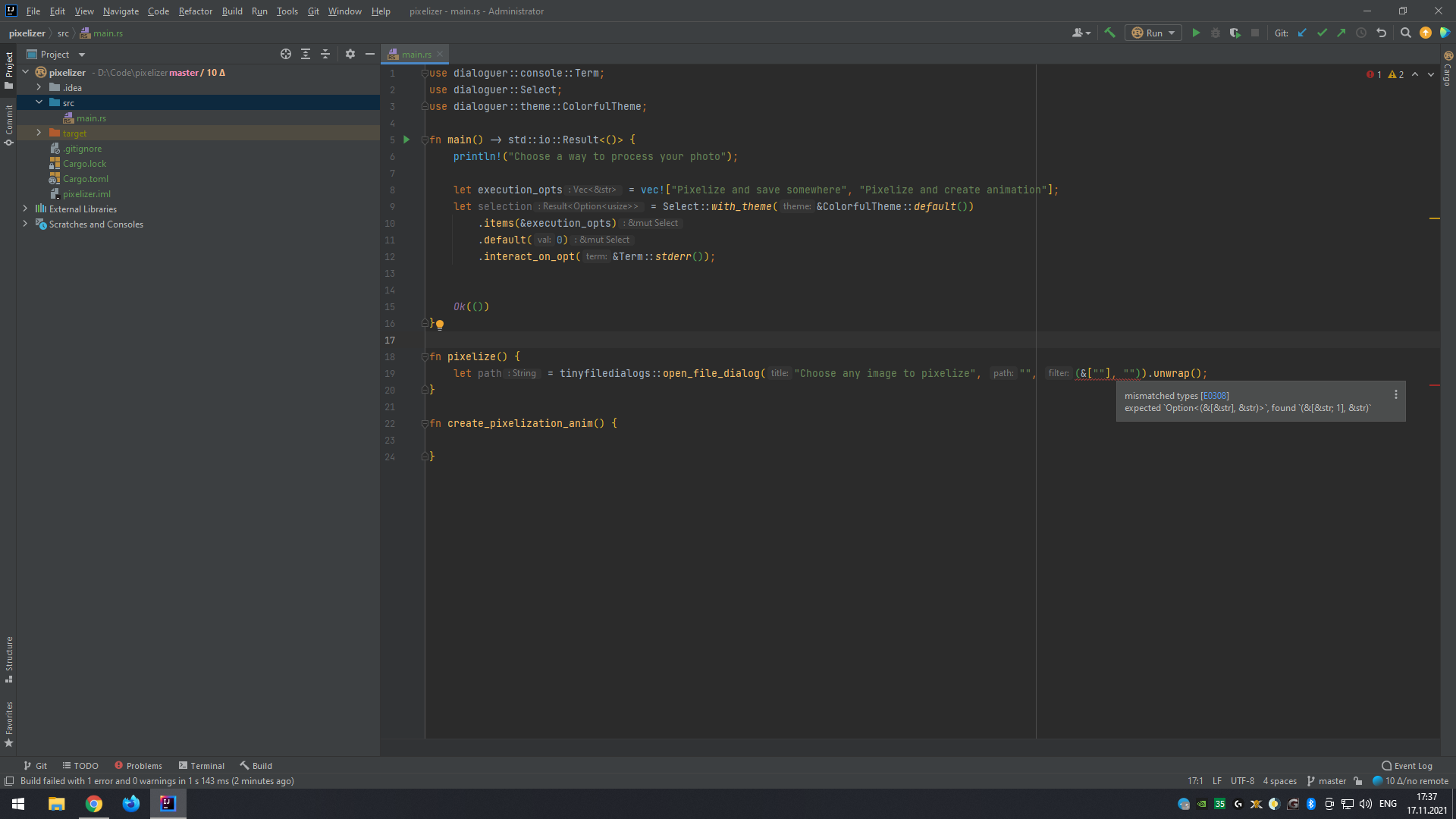Click the yellow warnings count indicator

coord(1396,74)
